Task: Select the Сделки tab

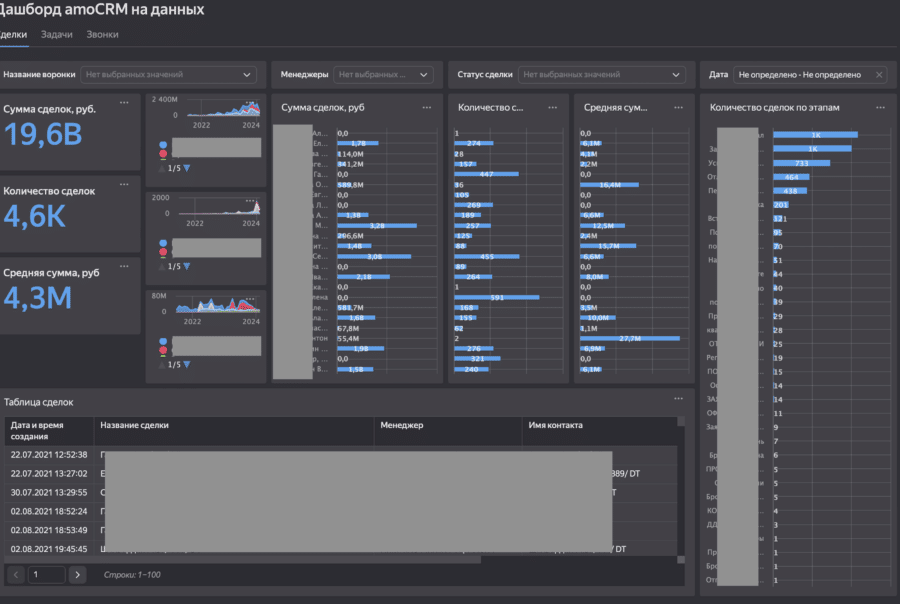Action: [x=13, y=34]
